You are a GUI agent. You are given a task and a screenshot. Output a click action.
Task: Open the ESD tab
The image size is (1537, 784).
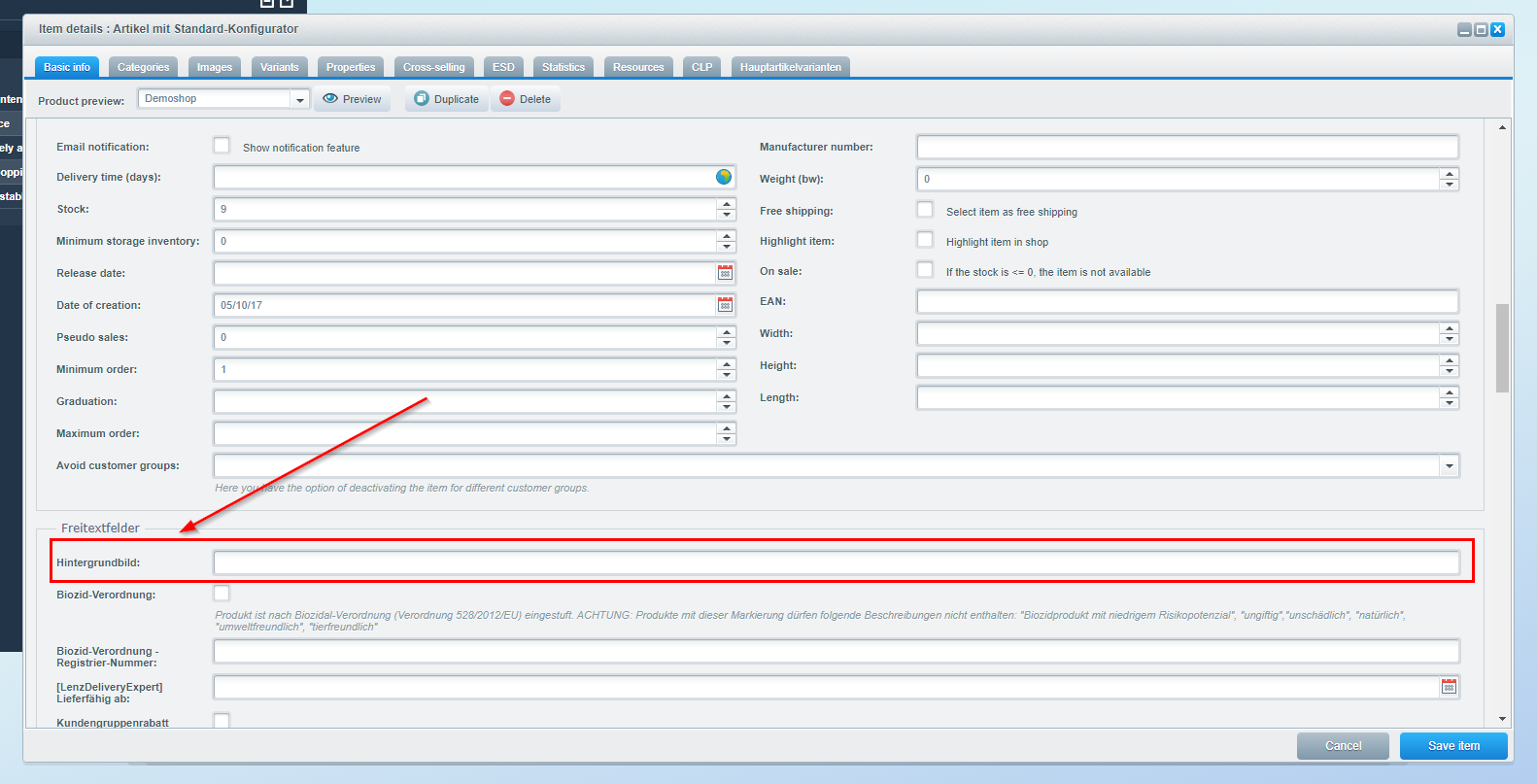click(x=503, y=67)
